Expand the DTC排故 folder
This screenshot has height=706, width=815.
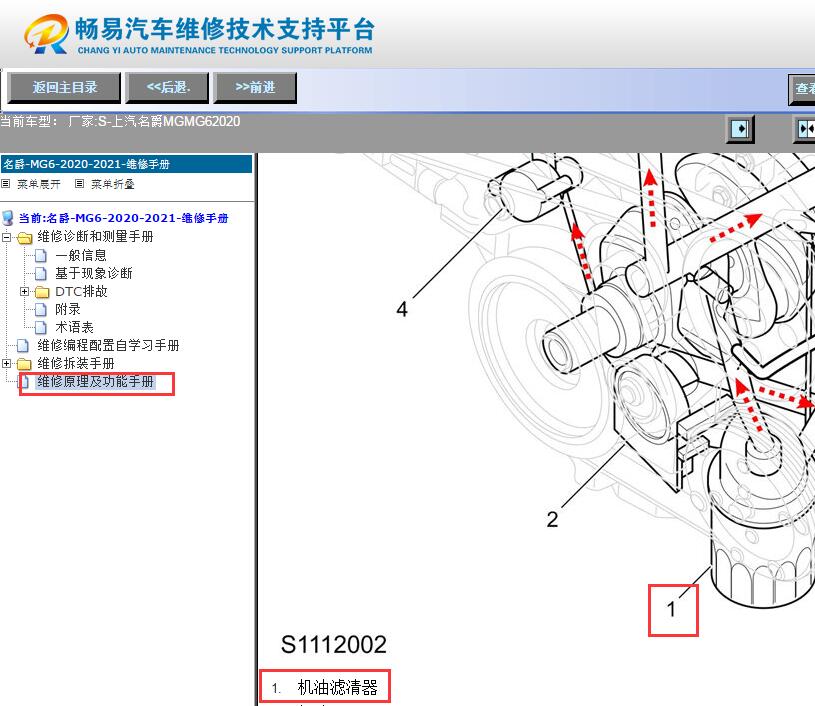click(x=24, y=292)
